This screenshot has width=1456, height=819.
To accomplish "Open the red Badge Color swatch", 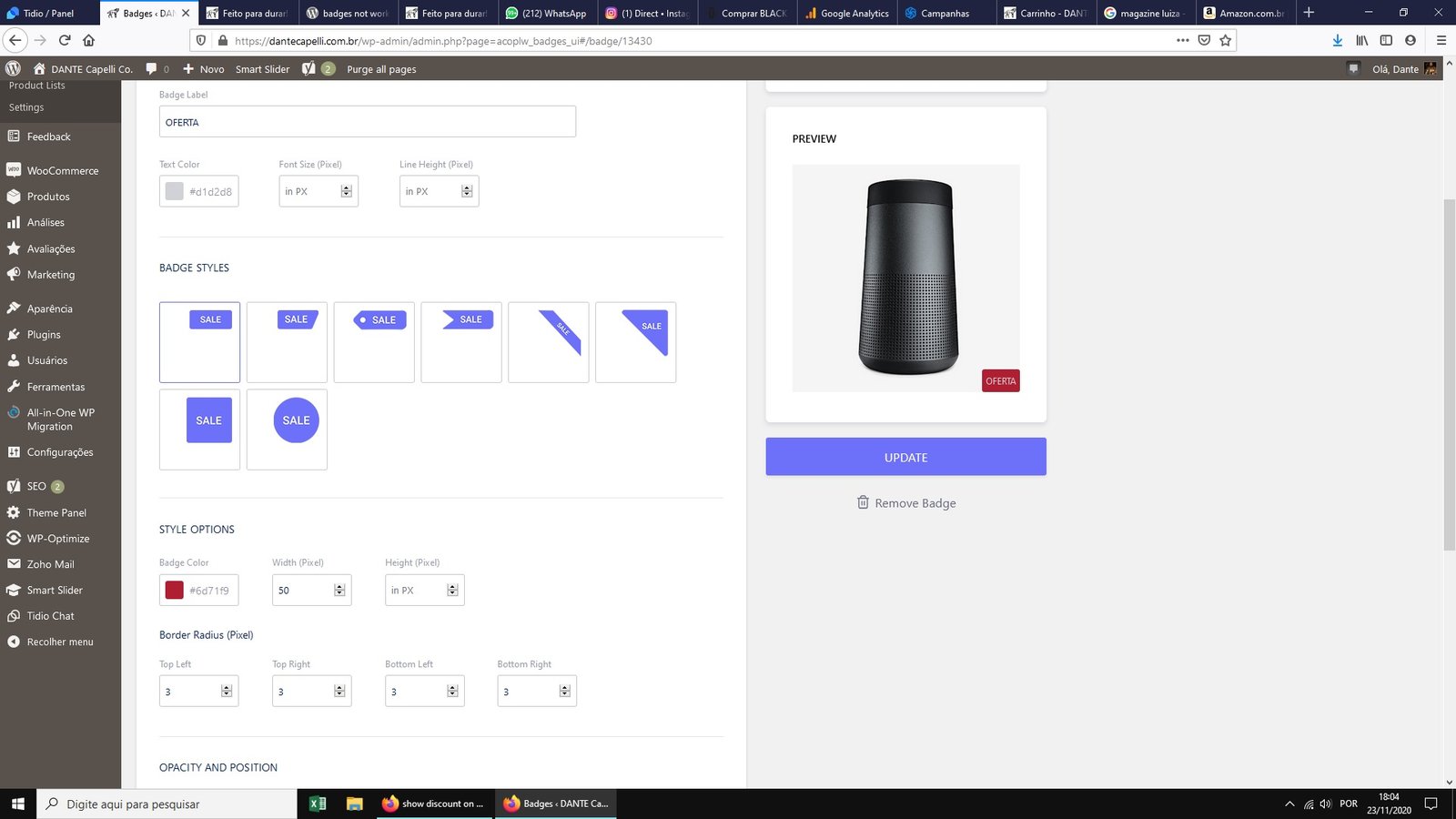I will 174,590.
